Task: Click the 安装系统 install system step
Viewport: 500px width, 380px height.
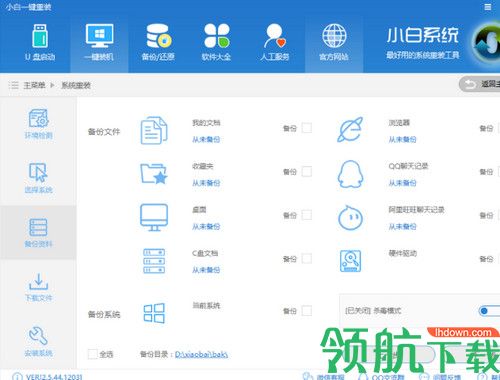Action: 38,341
